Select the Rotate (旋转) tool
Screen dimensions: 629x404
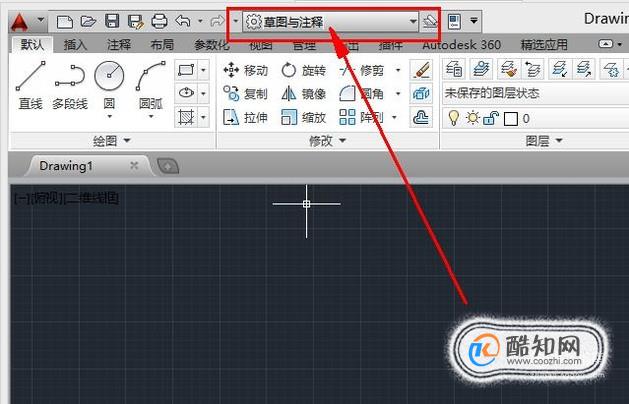pos(303,71)
